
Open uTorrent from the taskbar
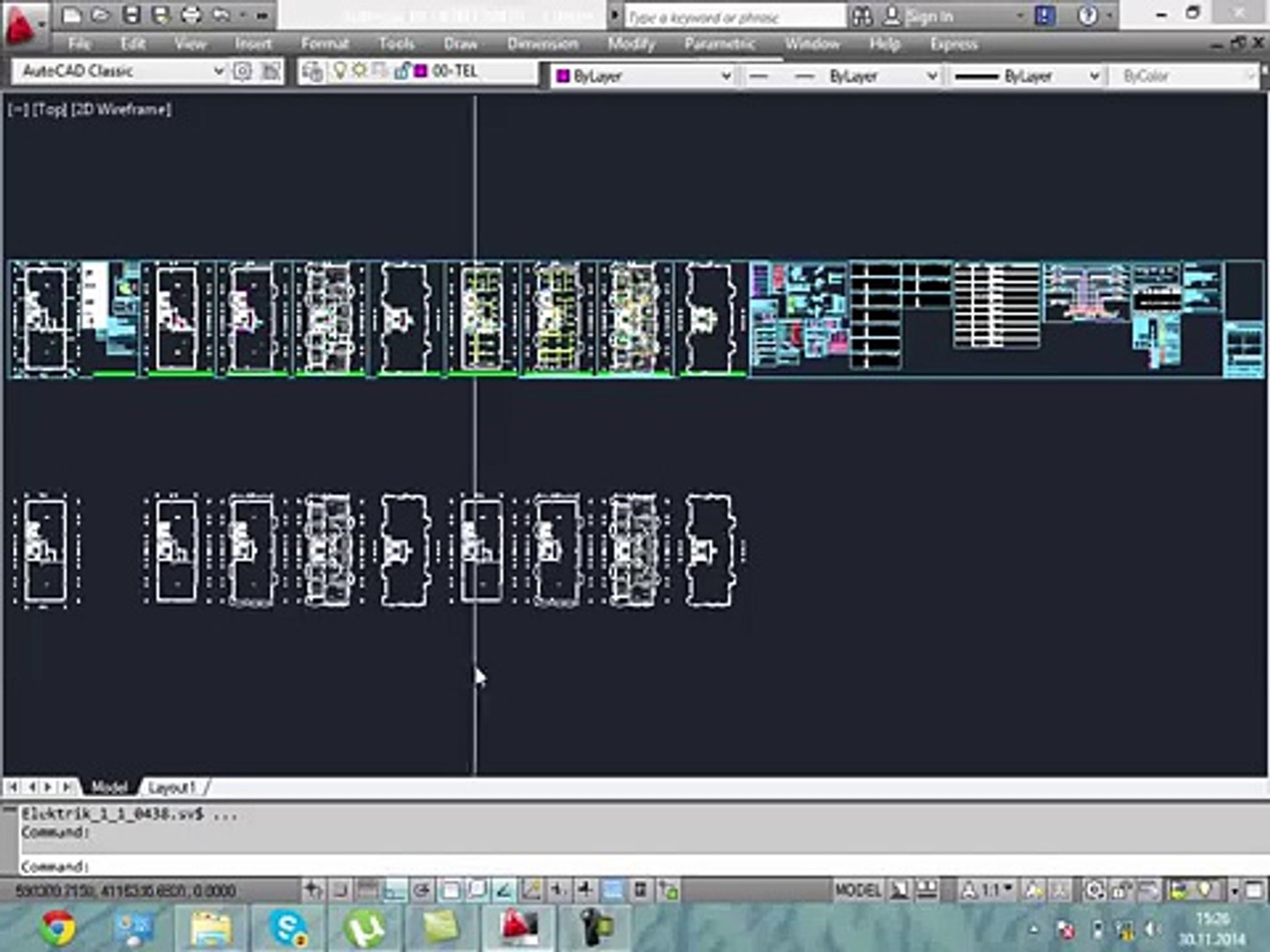click(363, 927)
